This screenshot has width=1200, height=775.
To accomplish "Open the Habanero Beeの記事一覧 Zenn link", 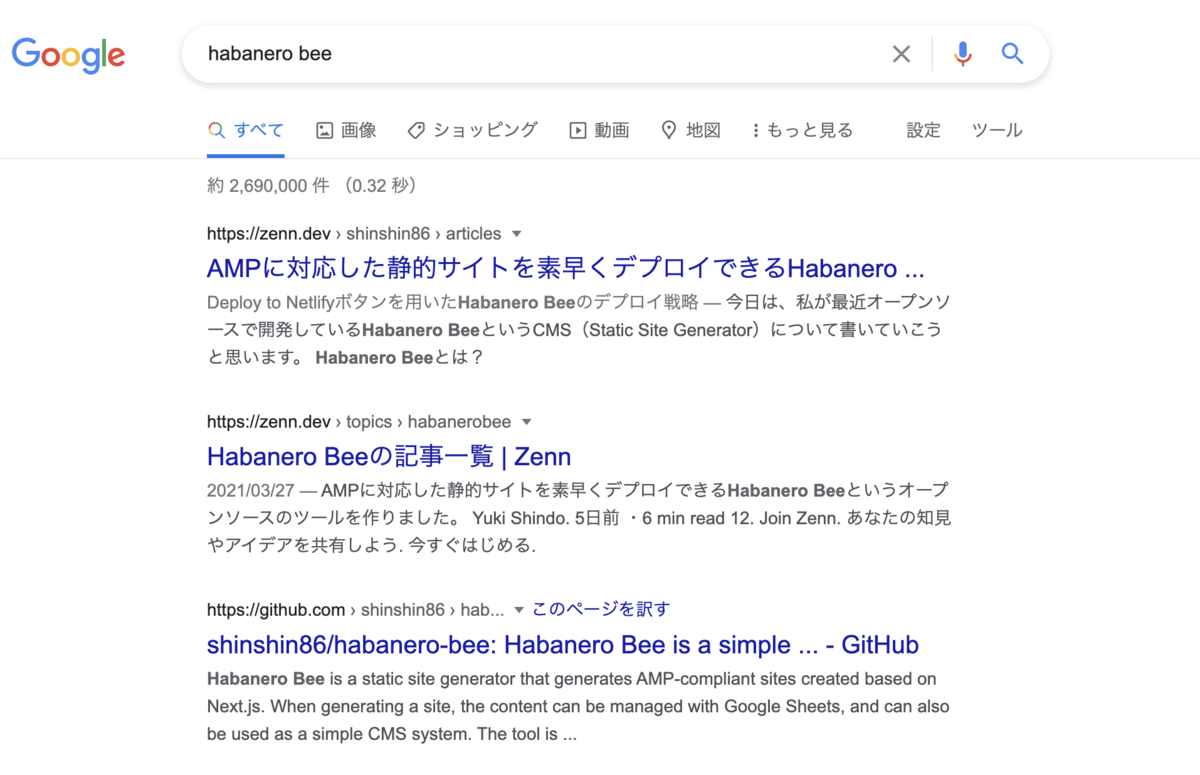I will pos(388,456).
